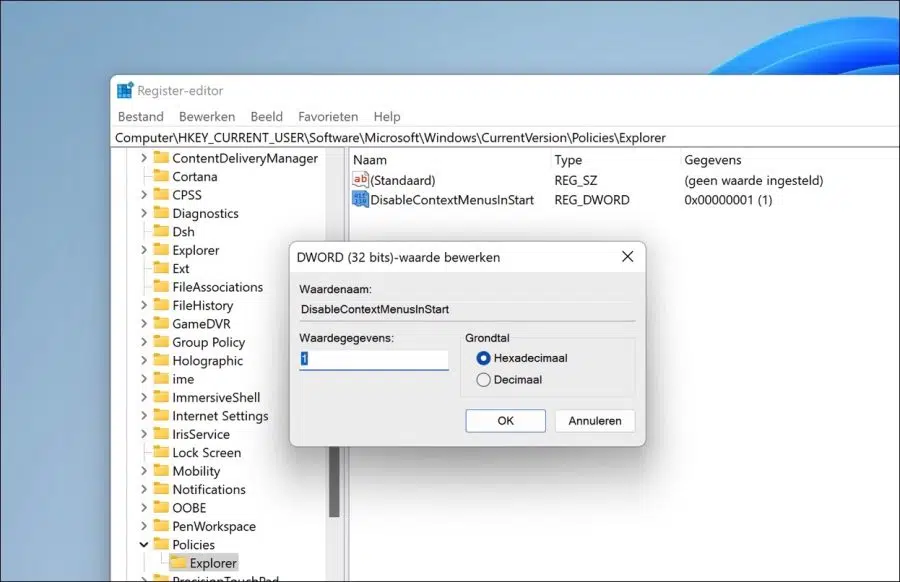Expand the CPSS key
Image resolution: width=900 pixels, height=582 pixels.
143,195
